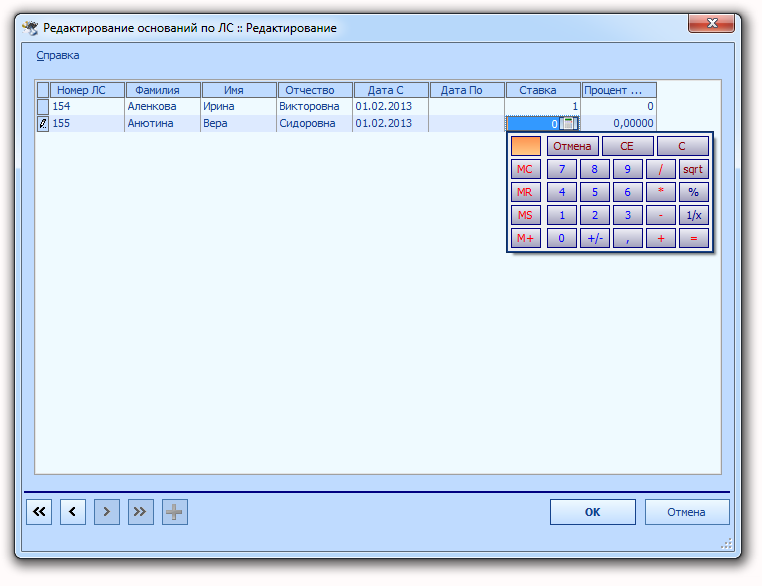Click calculator decimal comma key
The image size is (762, 586).
pos(627,238)
